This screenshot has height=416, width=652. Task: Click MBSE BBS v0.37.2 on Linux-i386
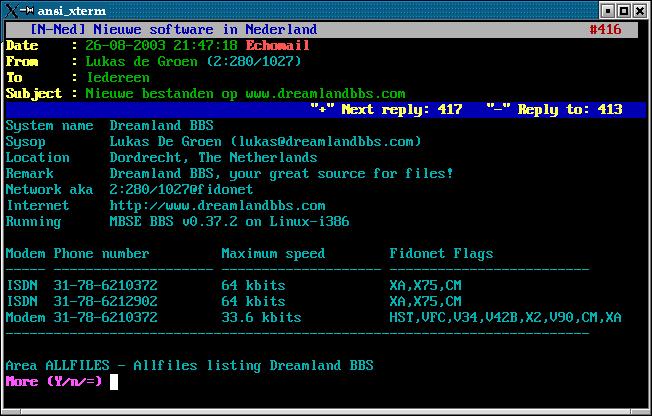pyautogui.click(x=229, y=222)
